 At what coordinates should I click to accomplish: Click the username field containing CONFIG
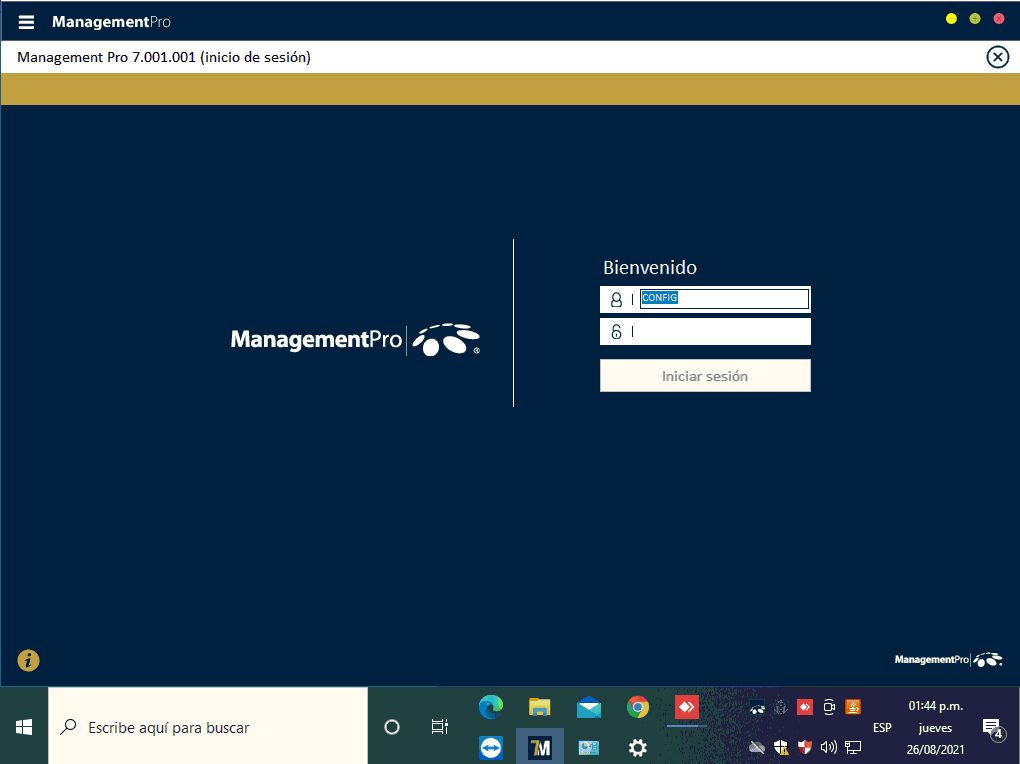click(x=724, y=299)
